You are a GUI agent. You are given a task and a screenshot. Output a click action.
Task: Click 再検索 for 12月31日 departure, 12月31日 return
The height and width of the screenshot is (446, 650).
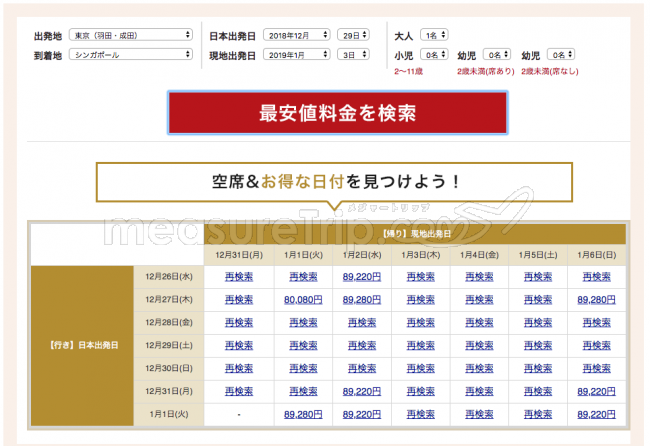(x=239, y=391)
